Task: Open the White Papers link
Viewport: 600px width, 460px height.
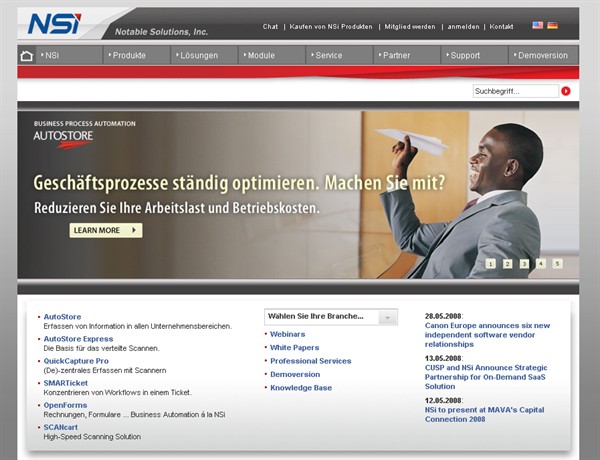Action: [295, 347]
